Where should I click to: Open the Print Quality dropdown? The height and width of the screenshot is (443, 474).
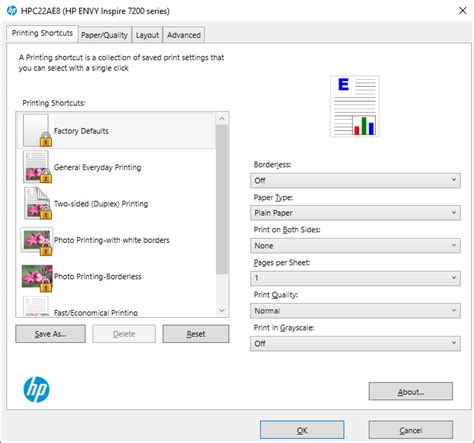[x=355, y=311]
